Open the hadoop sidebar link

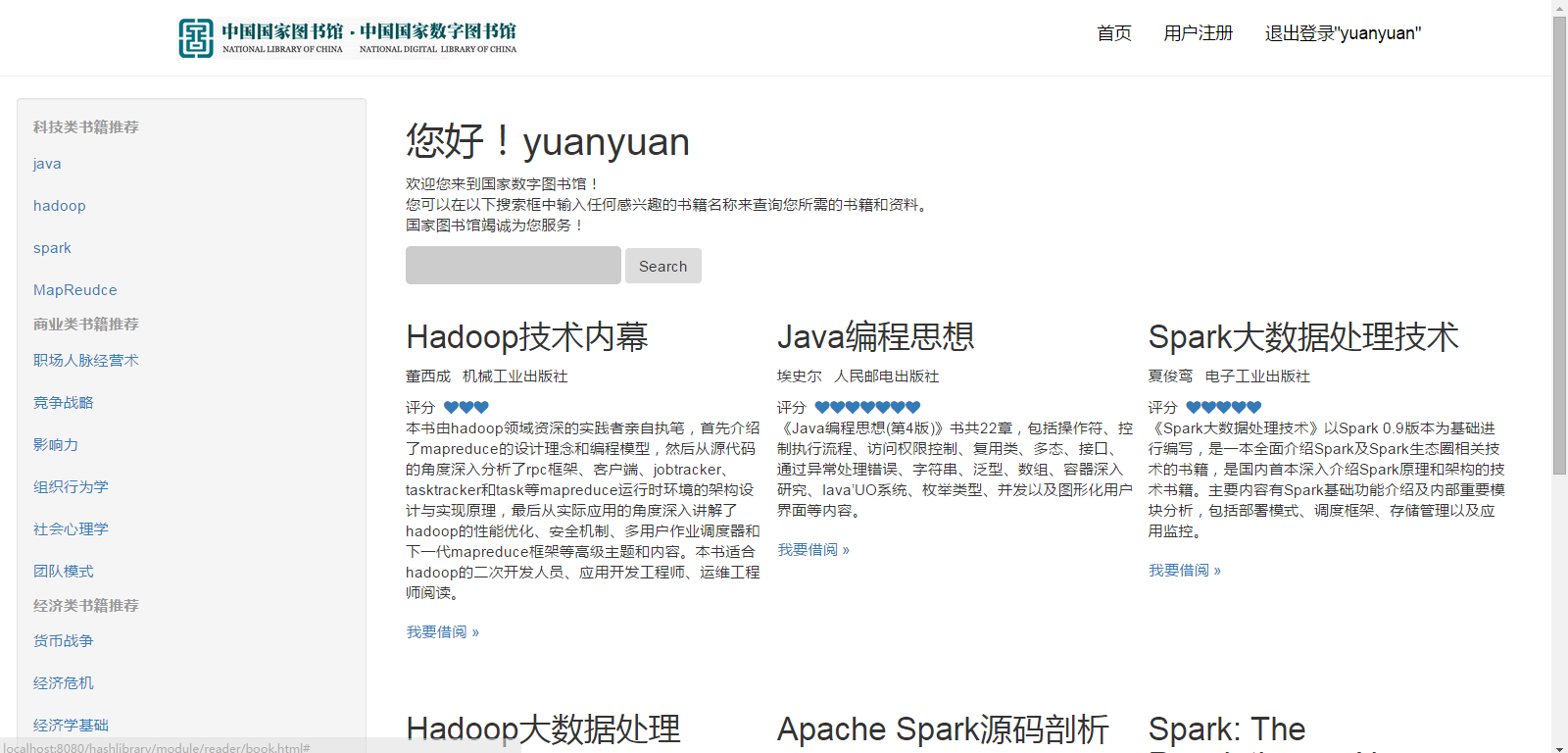pyautogui.click(x=60, y=206)
